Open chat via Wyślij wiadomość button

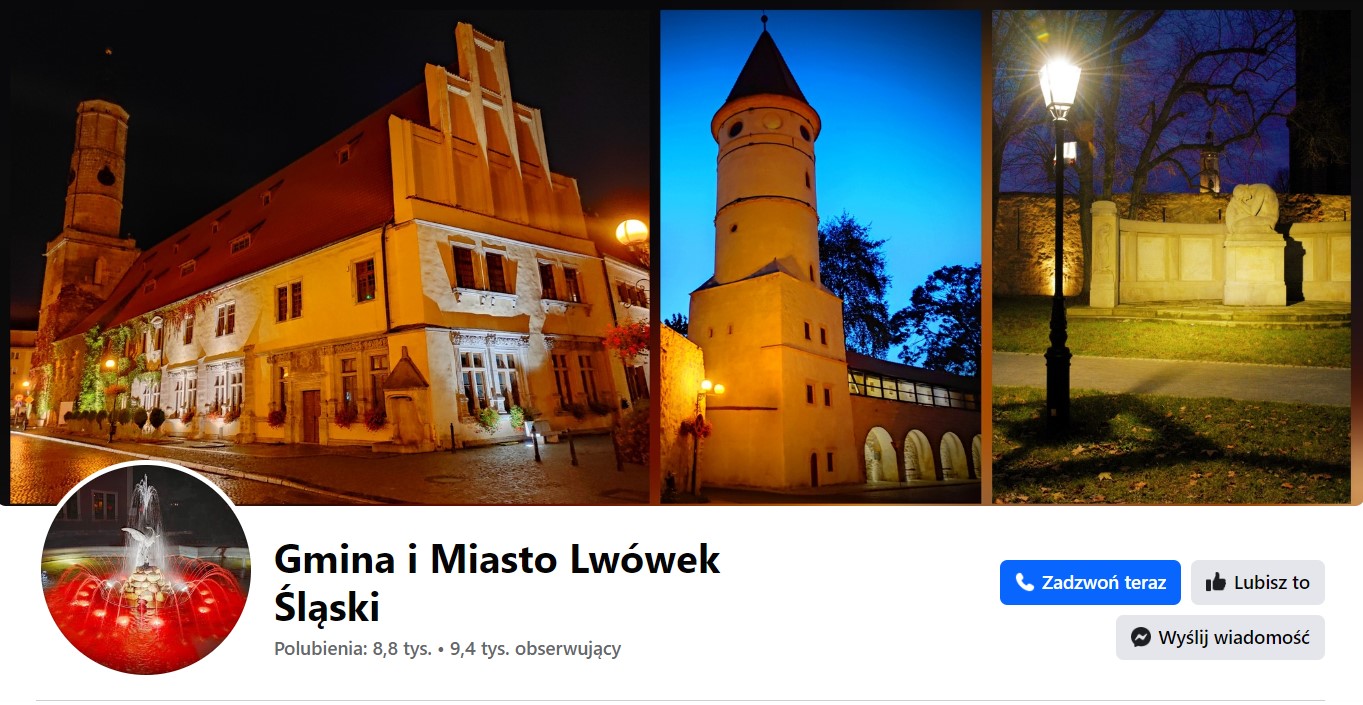(1220, 637)
